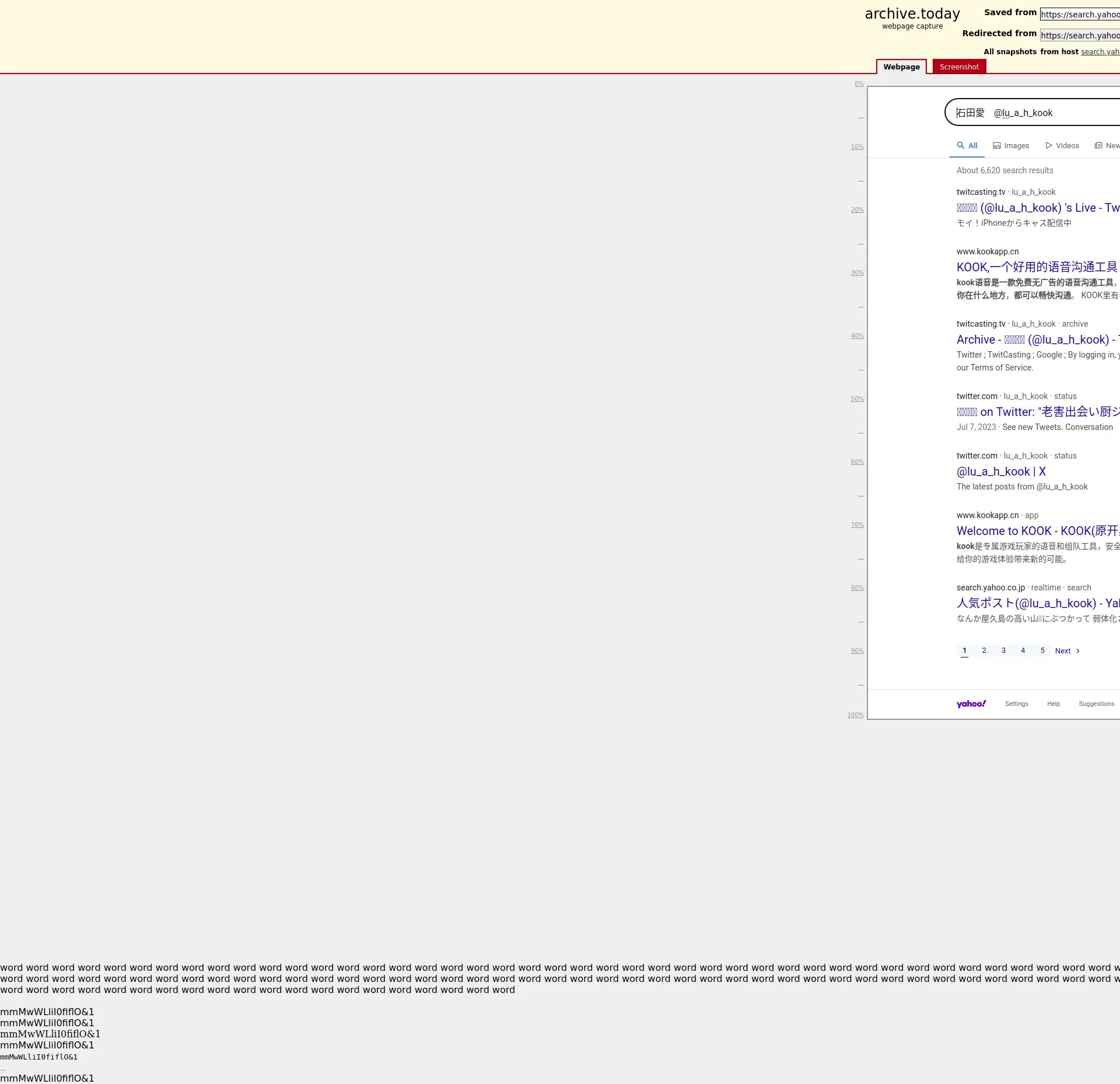Click the search.yah host snapshots link
Screen dimensions: 1120x1084
coord(1100,52)
